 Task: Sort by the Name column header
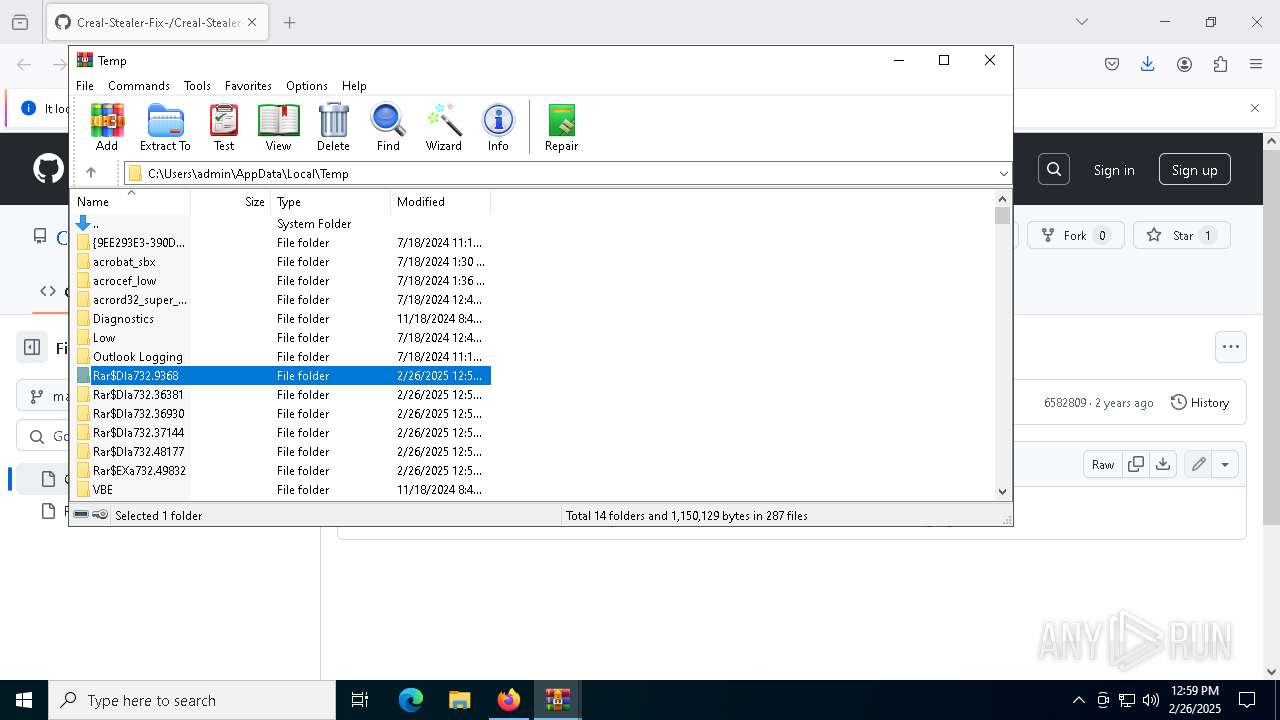(130, 202)
